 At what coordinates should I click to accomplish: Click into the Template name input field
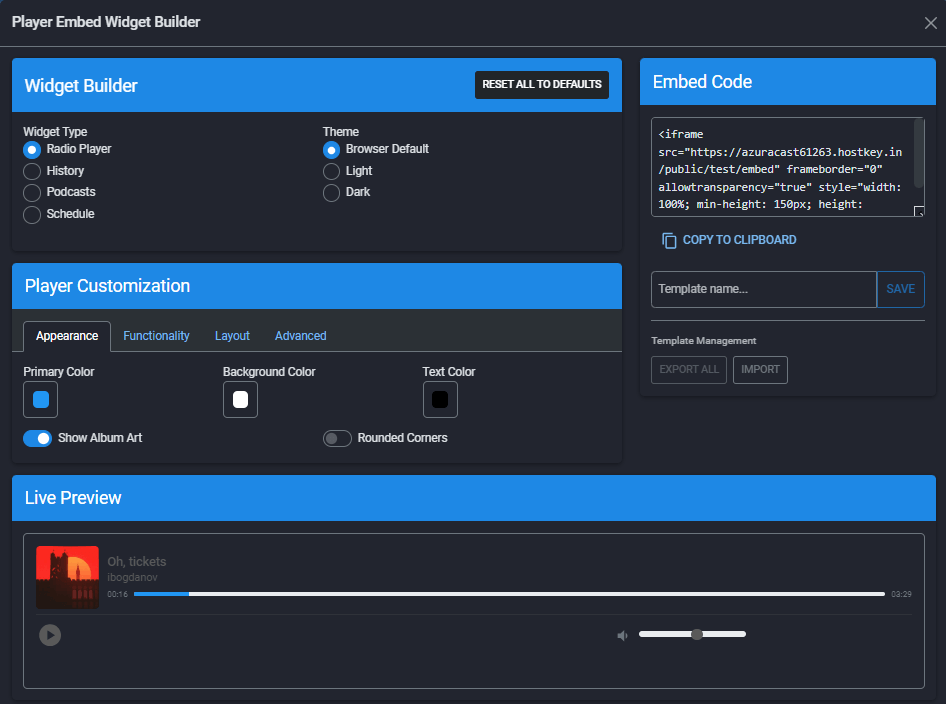(x=763, y=289)
